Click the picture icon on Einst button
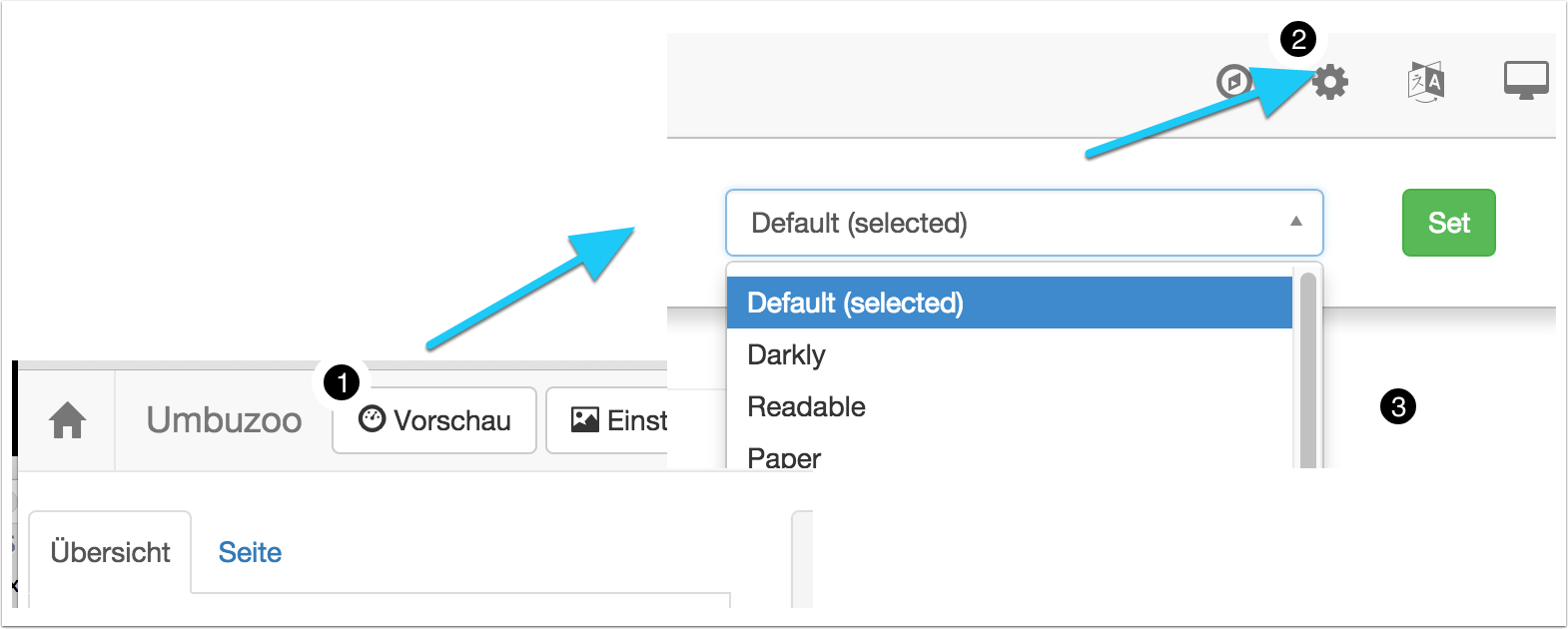 tap(585, 419)
